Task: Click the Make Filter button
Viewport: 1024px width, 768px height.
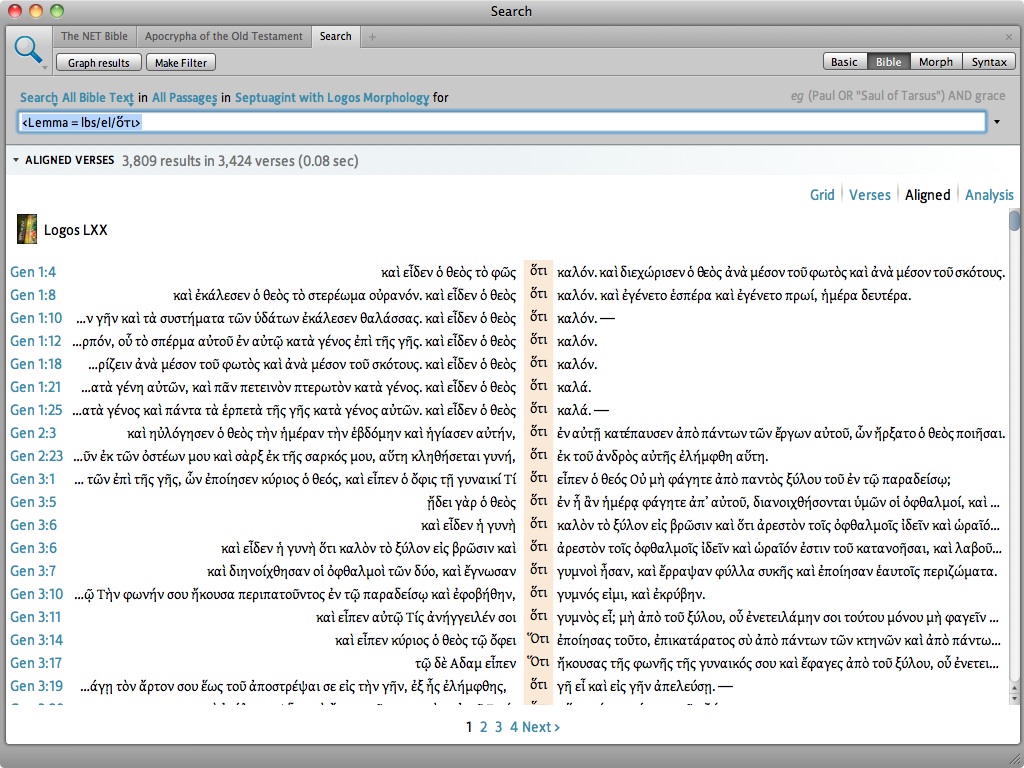Action: click(x=181, y=63)
